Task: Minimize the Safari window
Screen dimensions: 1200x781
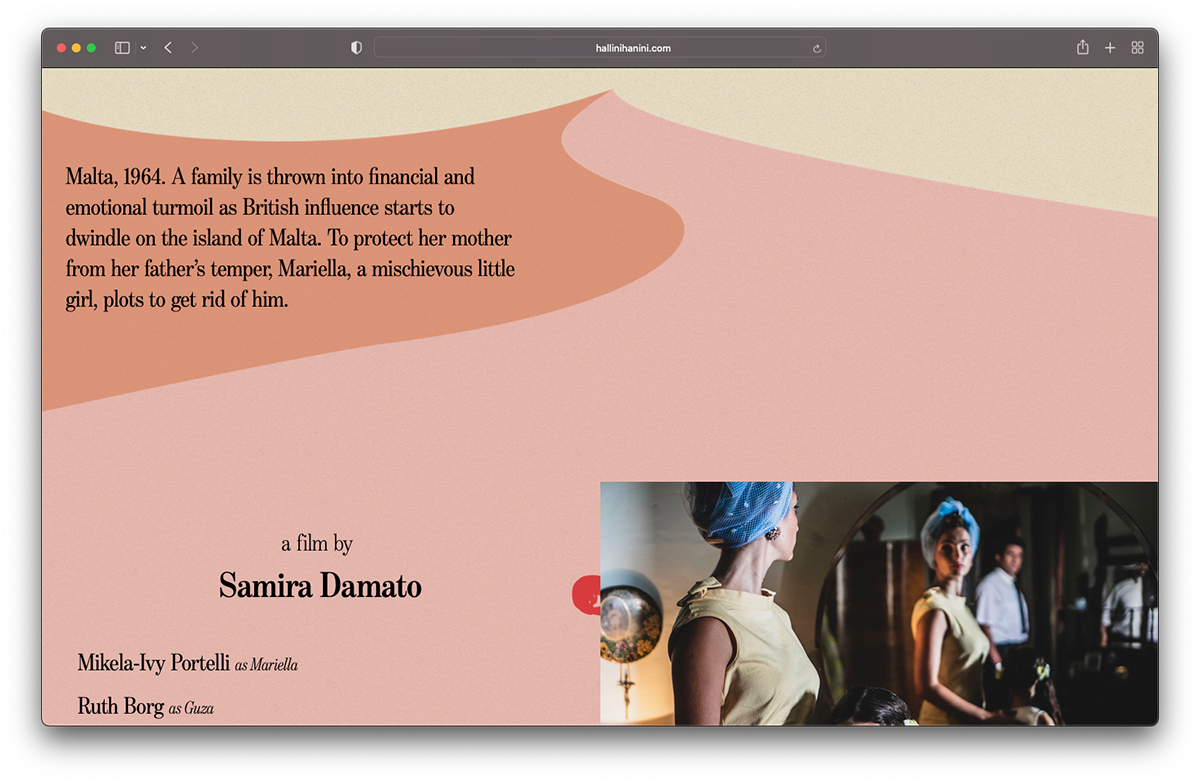Action: point(76,48)
